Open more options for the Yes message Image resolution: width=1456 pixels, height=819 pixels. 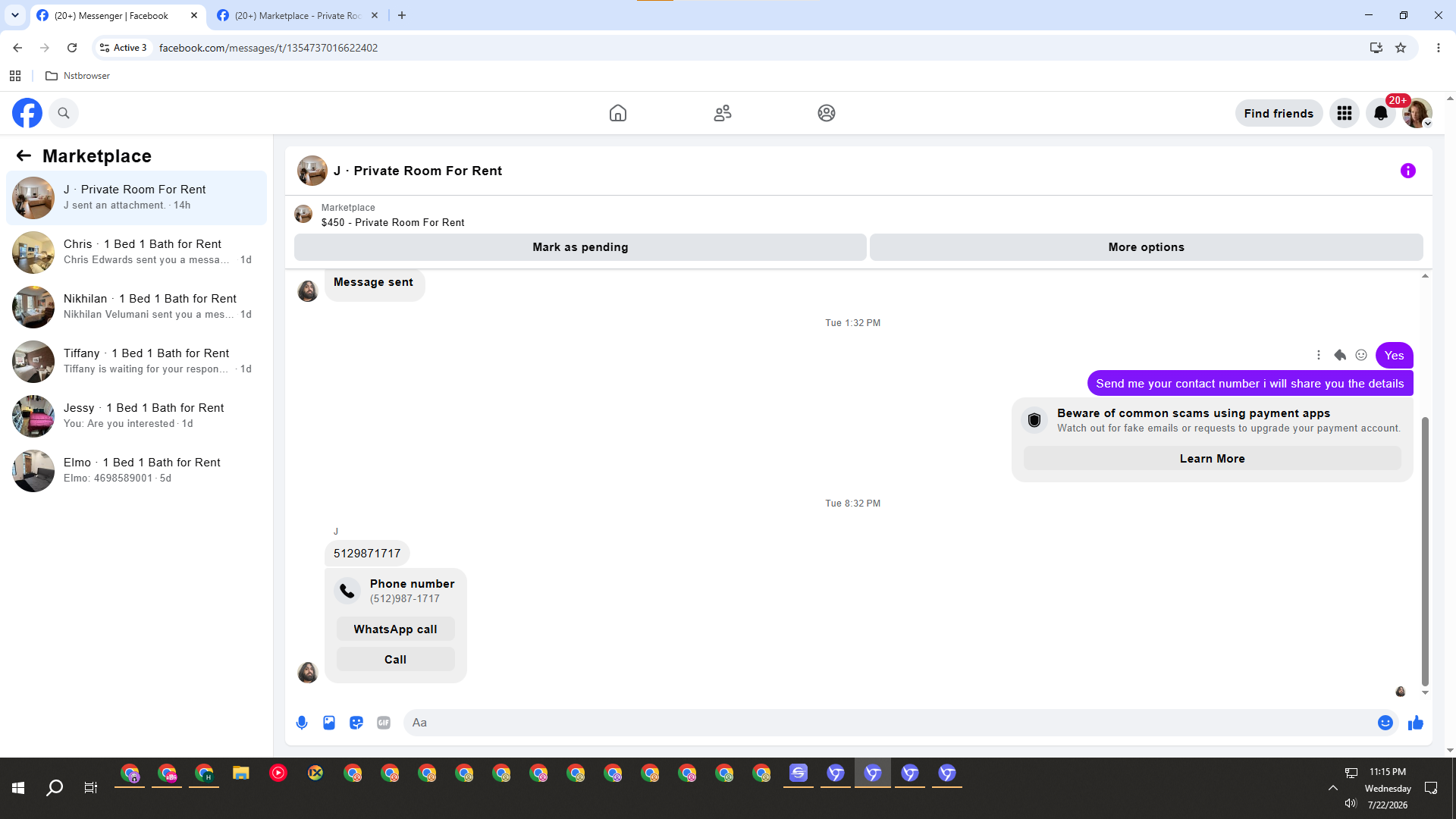tap(1319, 355)
